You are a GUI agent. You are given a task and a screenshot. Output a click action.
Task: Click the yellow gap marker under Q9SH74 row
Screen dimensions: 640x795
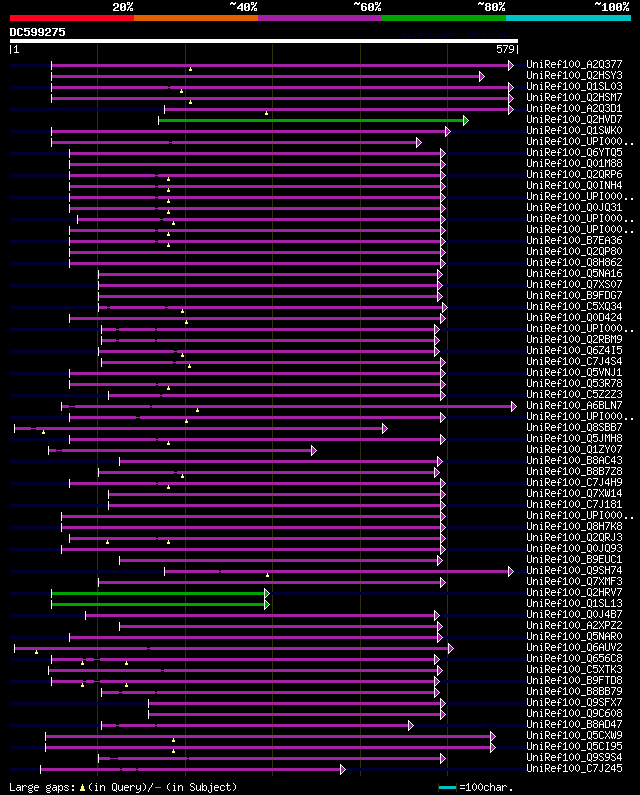tap(268, 575)
